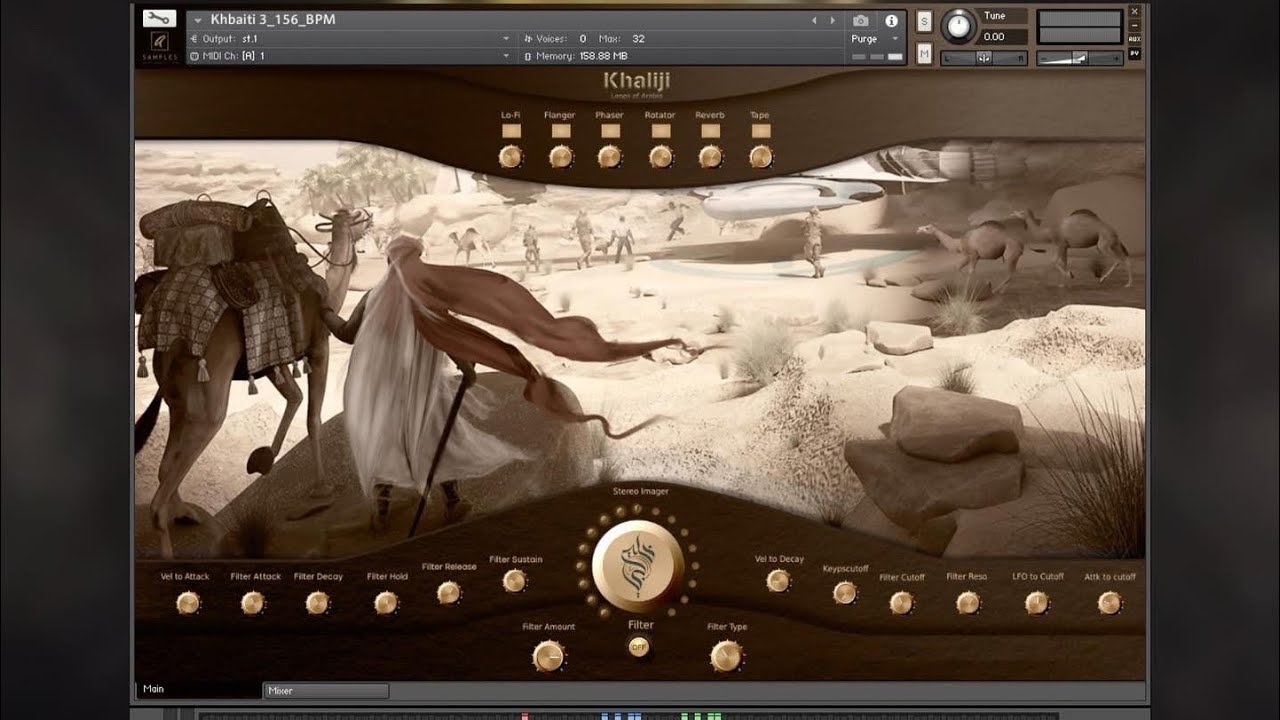Expand the instrument name dropdown arrow

click(197, 20)
